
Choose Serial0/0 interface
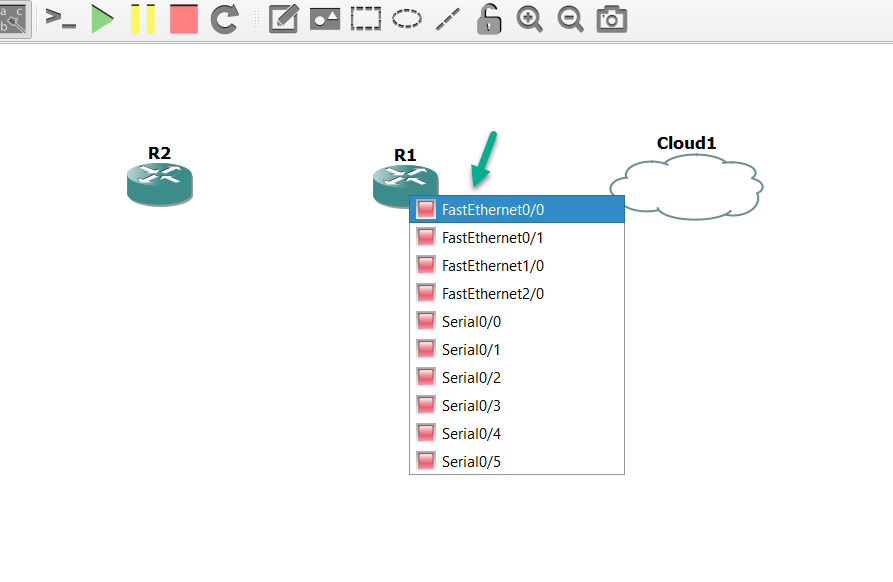click(517, 321)
